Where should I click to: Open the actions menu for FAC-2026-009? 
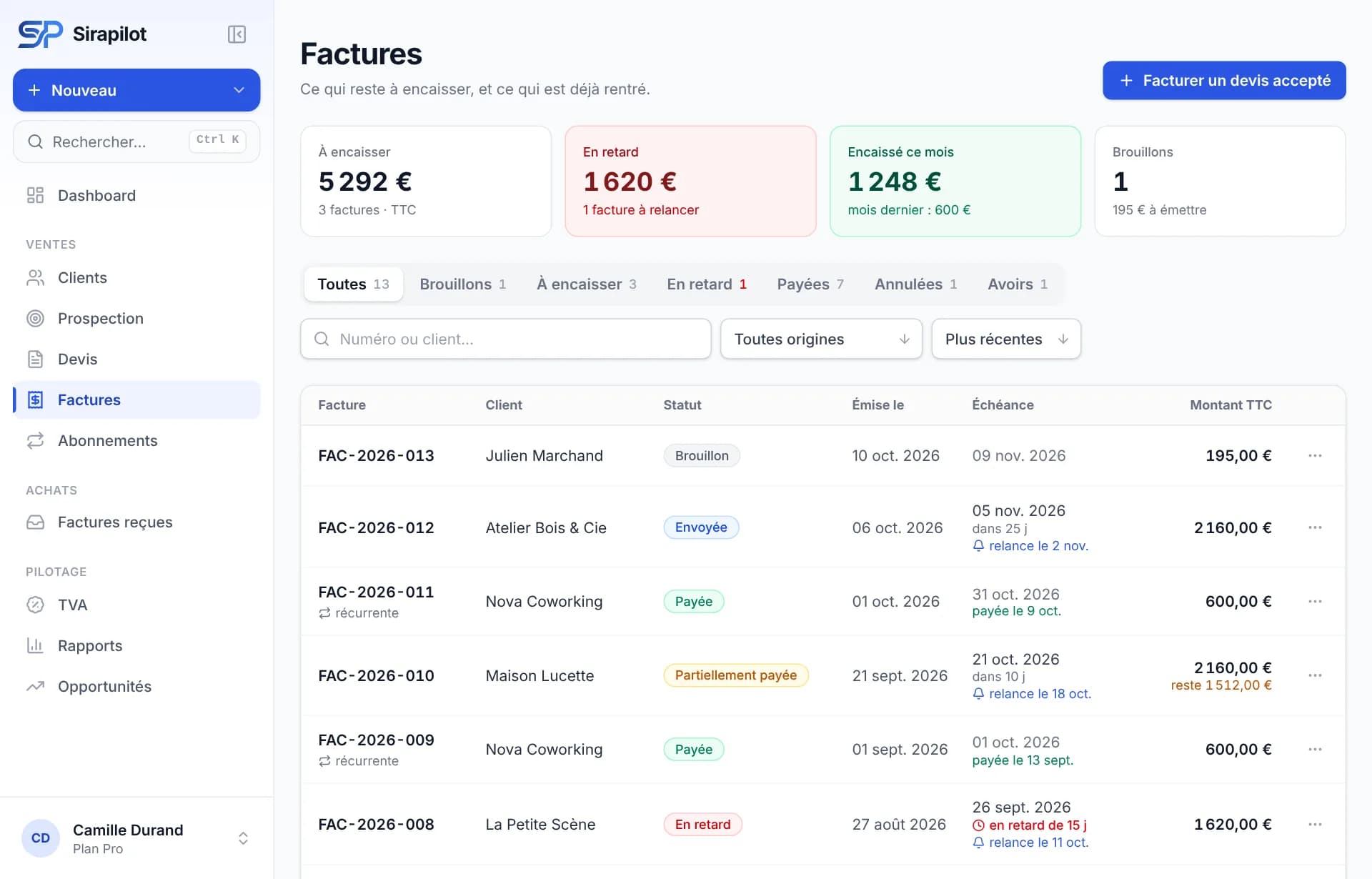tap(1315, 749)
